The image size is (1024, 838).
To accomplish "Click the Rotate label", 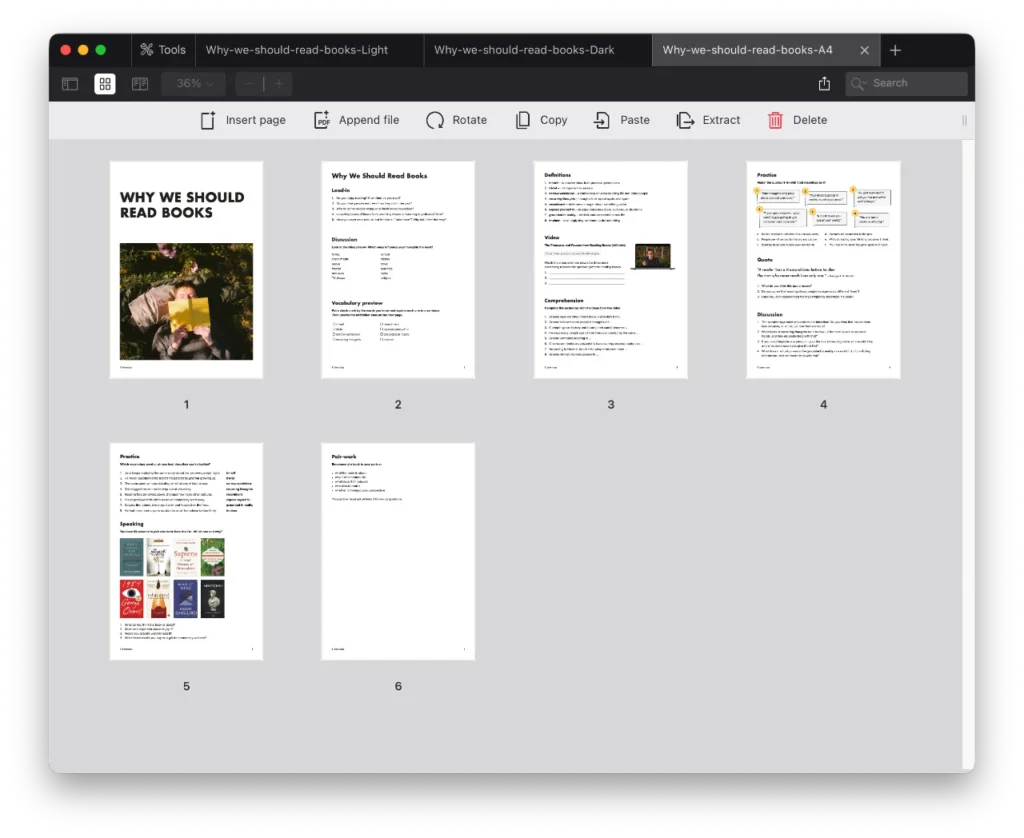I will tap(470, 120).
